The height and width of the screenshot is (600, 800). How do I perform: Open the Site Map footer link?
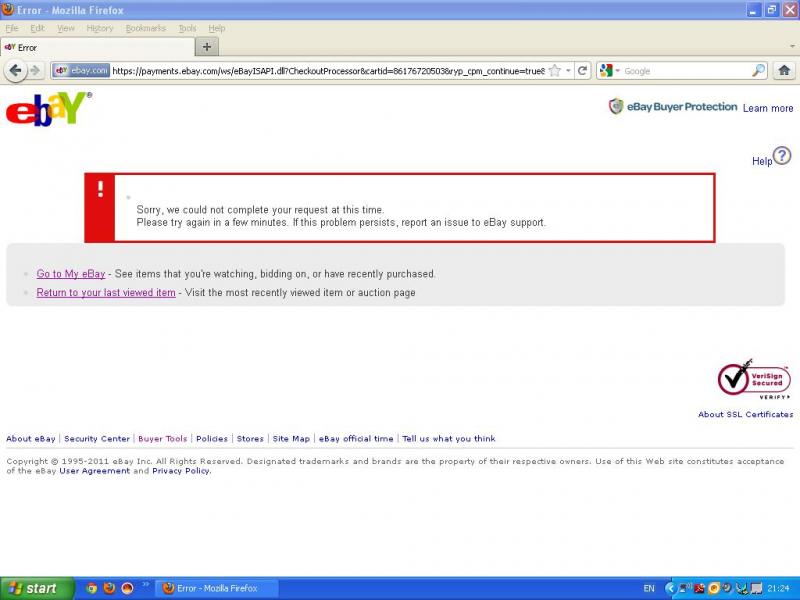(291, 439)
